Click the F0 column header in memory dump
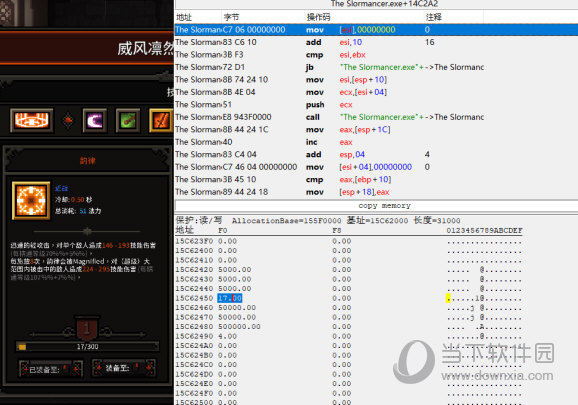Image resolution: width=578 pixels, height=405 pixels. click(223, 231)
